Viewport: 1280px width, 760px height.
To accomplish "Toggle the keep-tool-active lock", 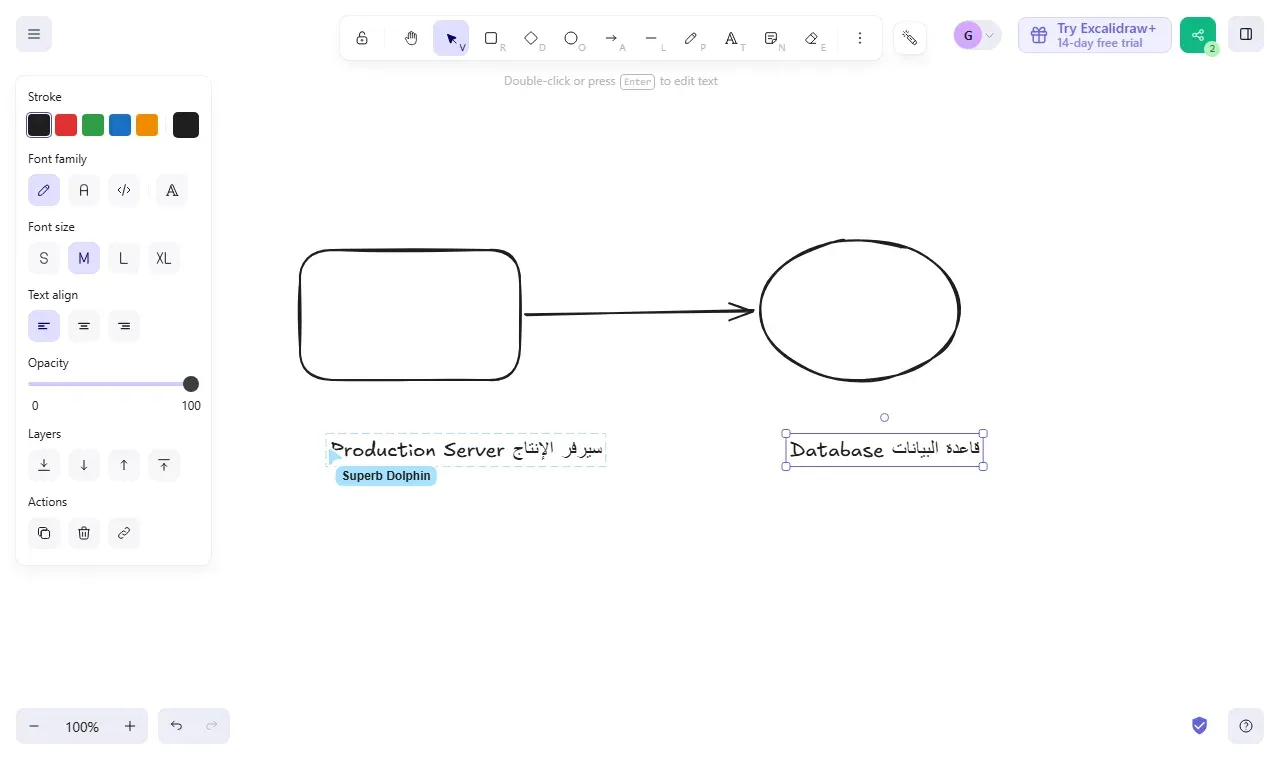I will (x=362, y=38).
